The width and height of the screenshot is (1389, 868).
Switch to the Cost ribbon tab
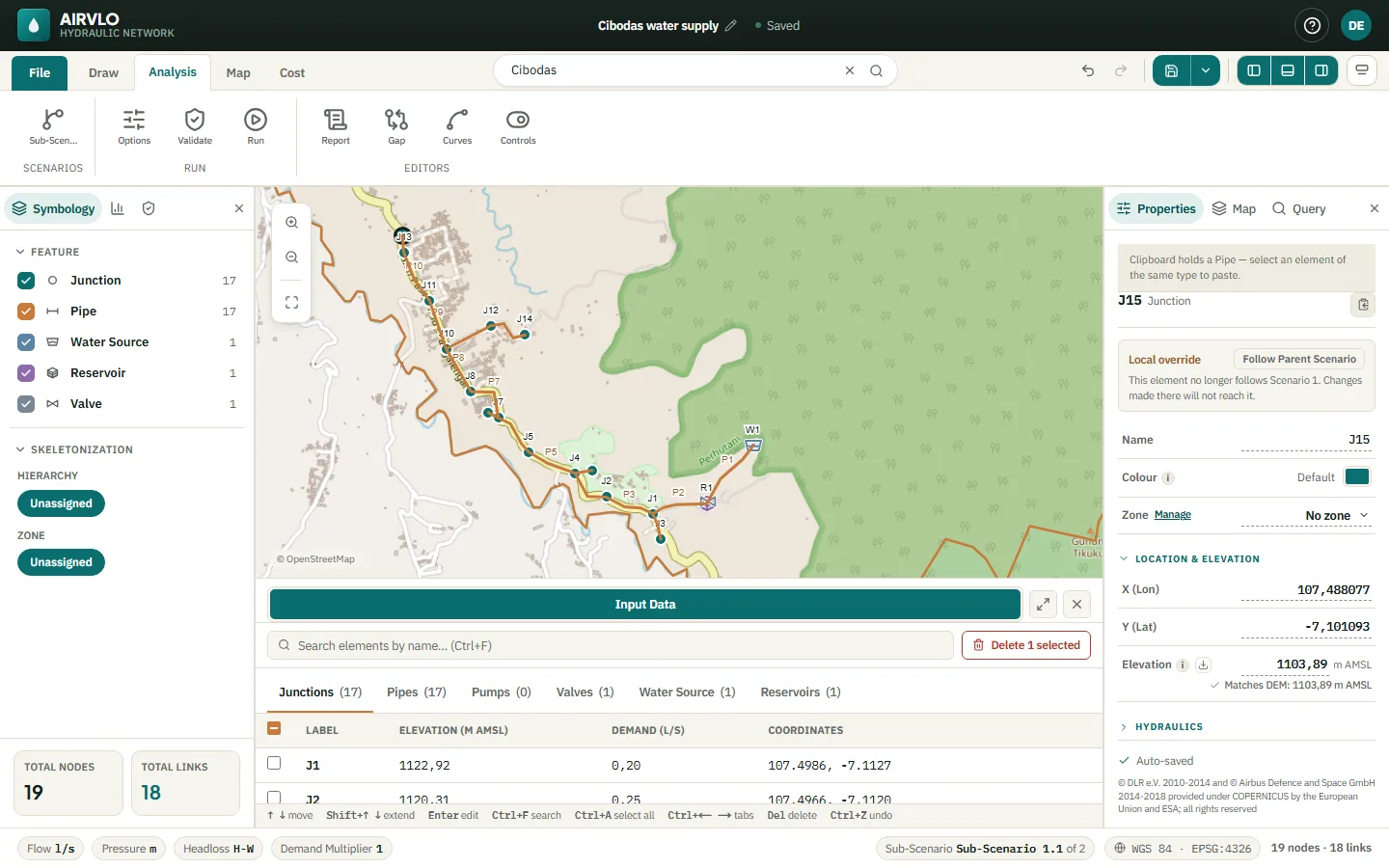(x=292, y=73)
